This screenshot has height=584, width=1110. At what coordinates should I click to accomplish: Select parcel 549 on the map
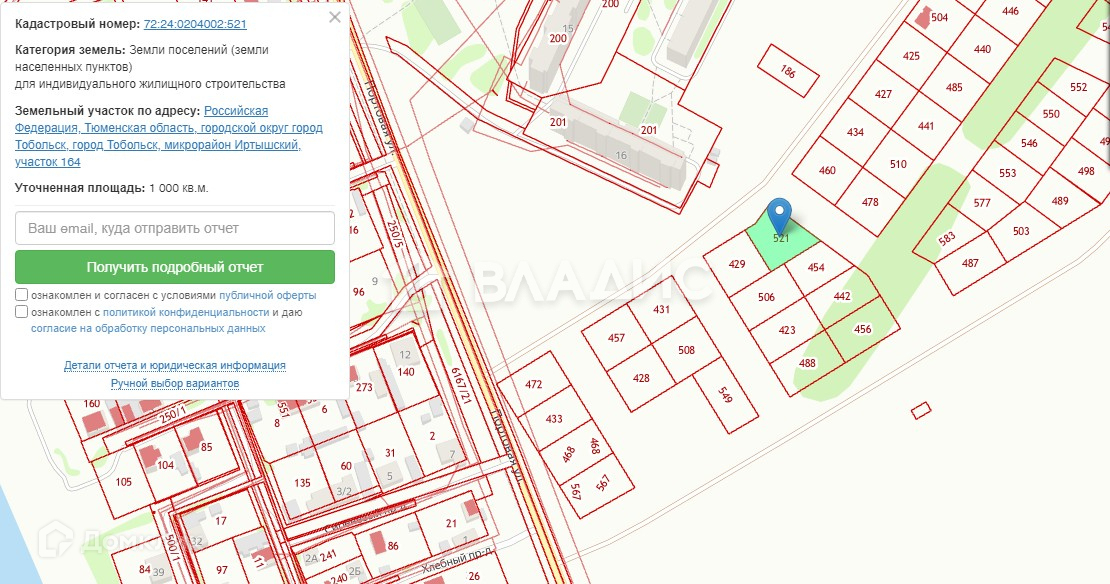(x=725, y=395)
